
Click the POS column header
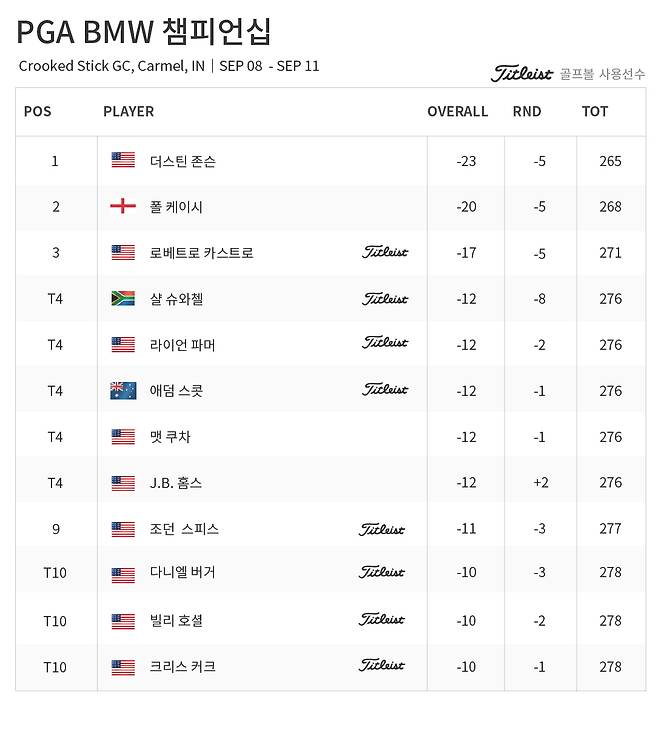click(37, 111)
